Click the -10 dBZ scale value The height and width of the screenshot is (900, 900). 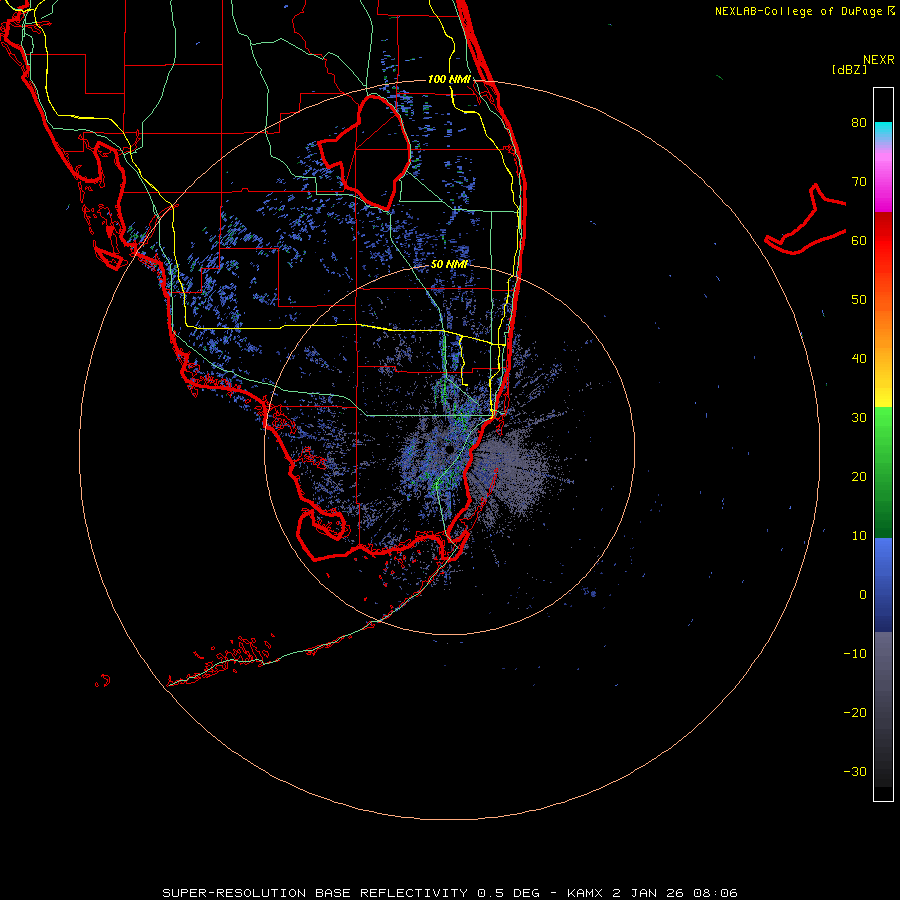click(x=855, y=654)
